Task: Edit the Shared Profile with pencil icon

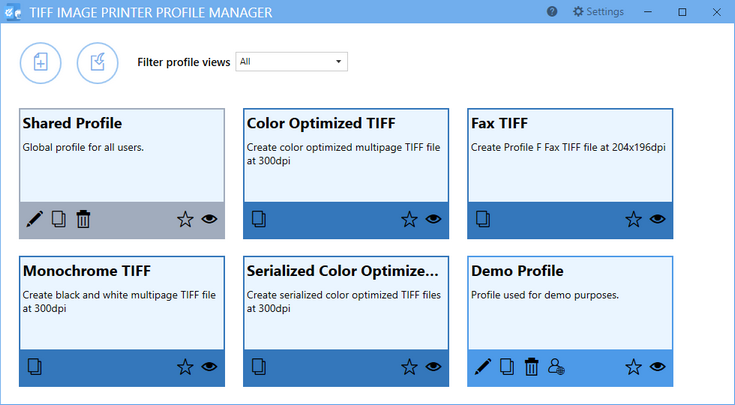Action: (x=34, y=219)
